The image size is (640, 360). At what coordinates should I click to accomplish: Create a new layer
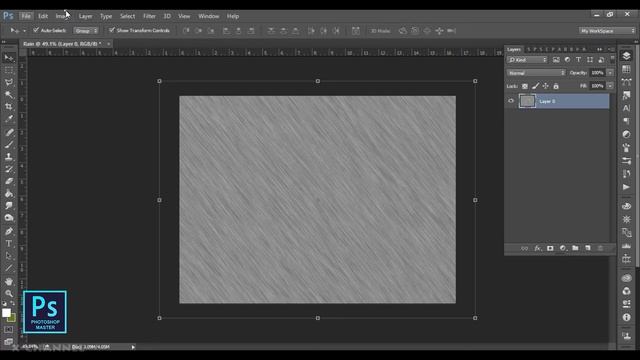click(x=588, y=248)
